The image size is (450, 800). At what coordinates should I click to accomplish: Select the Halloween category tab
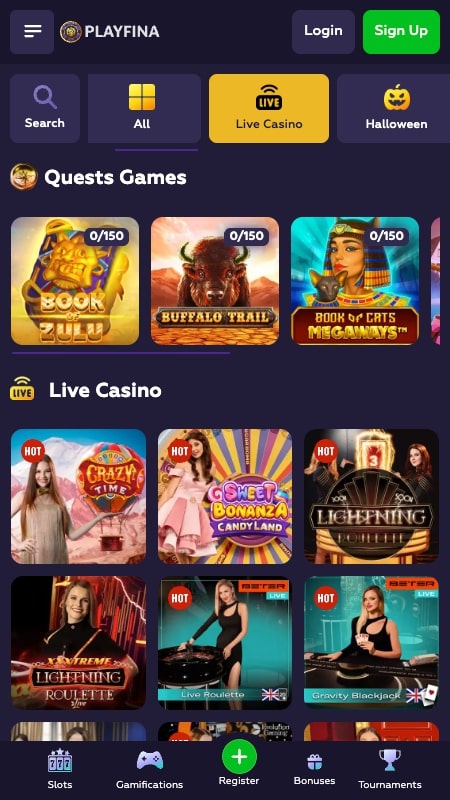coord(393,108)
